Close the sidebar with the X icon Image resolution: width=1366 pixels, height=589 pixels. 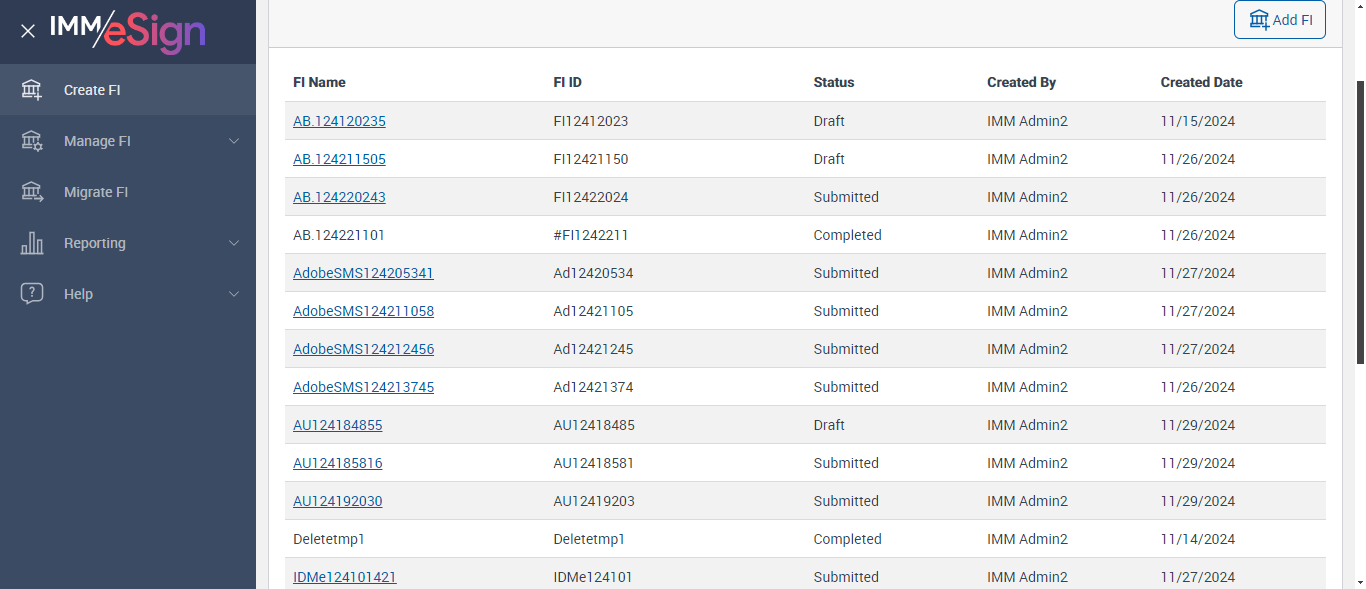coord(28,31)
